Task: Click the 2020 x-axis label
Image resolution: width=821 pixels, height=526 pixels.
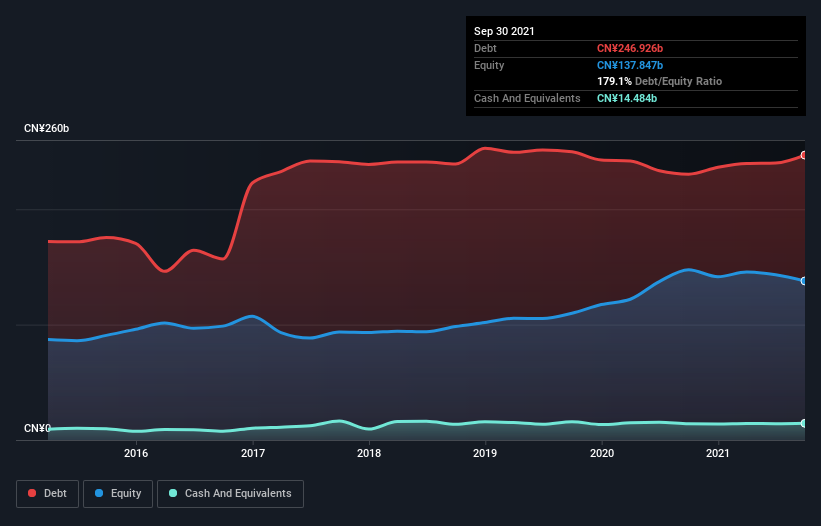Action: click(x=602, y=453)
